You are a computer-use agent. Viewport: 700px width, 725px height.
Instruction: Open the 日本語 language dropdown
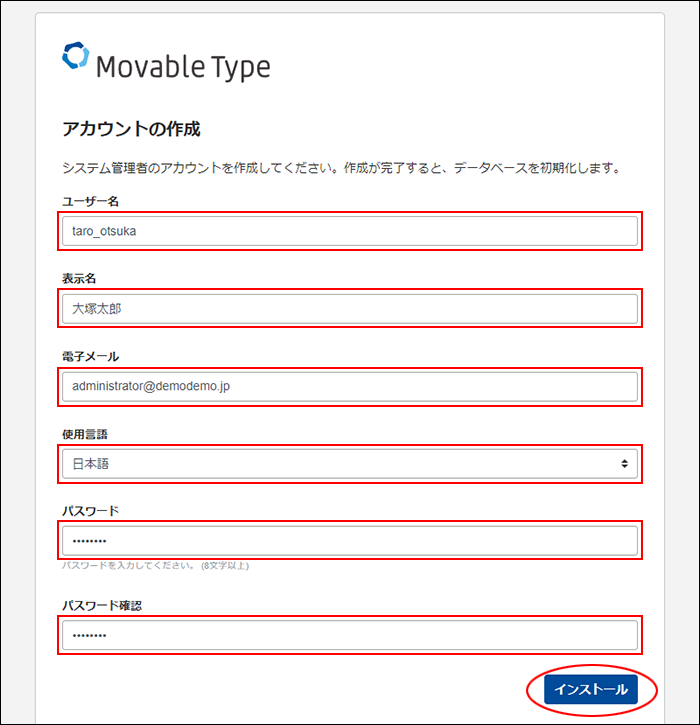350,464
